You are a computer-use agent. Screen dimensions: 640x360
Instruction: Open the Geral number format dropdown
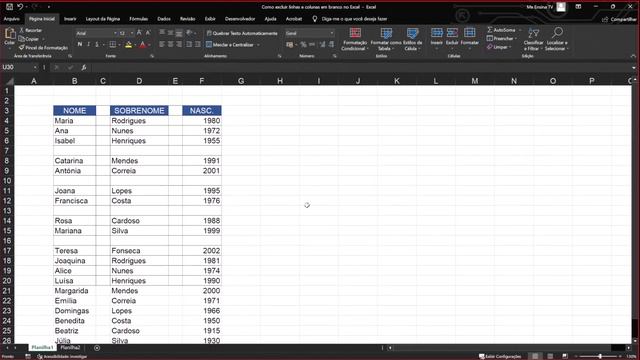332,33
